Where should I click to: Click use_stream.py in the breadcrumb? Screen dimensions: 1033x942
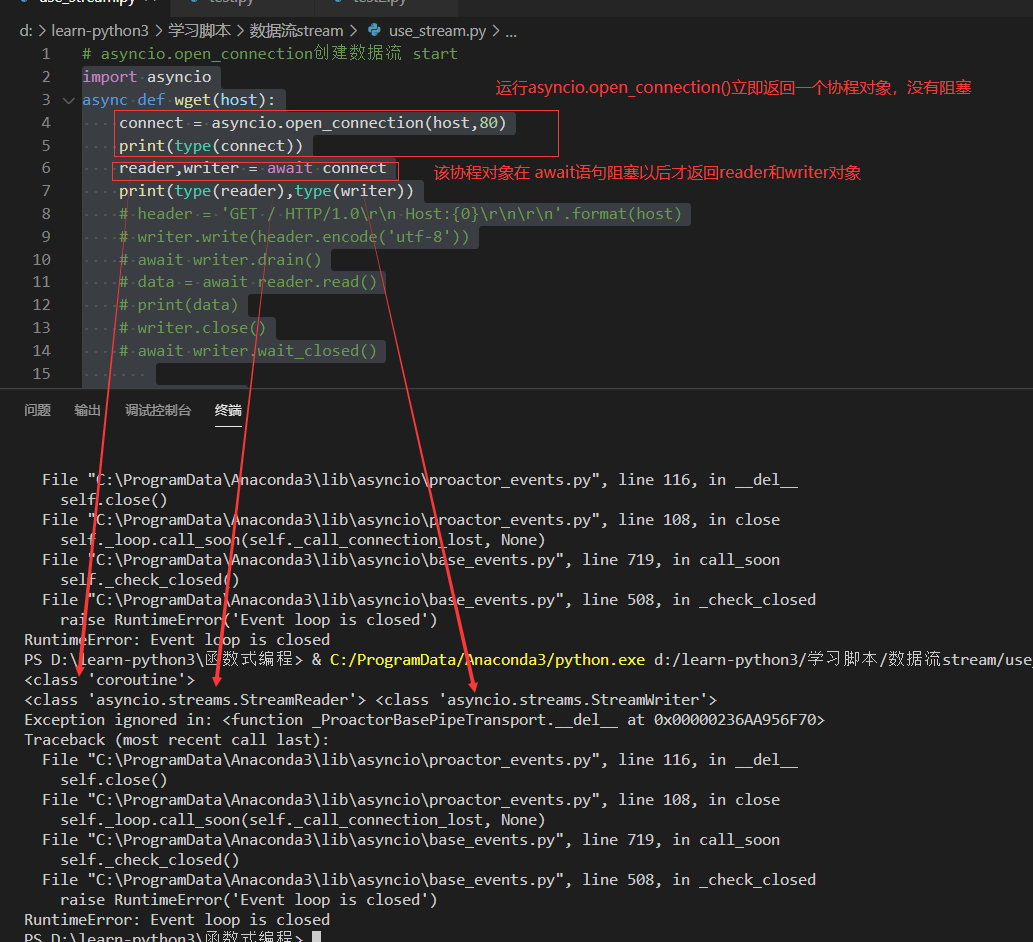[437, 31]
